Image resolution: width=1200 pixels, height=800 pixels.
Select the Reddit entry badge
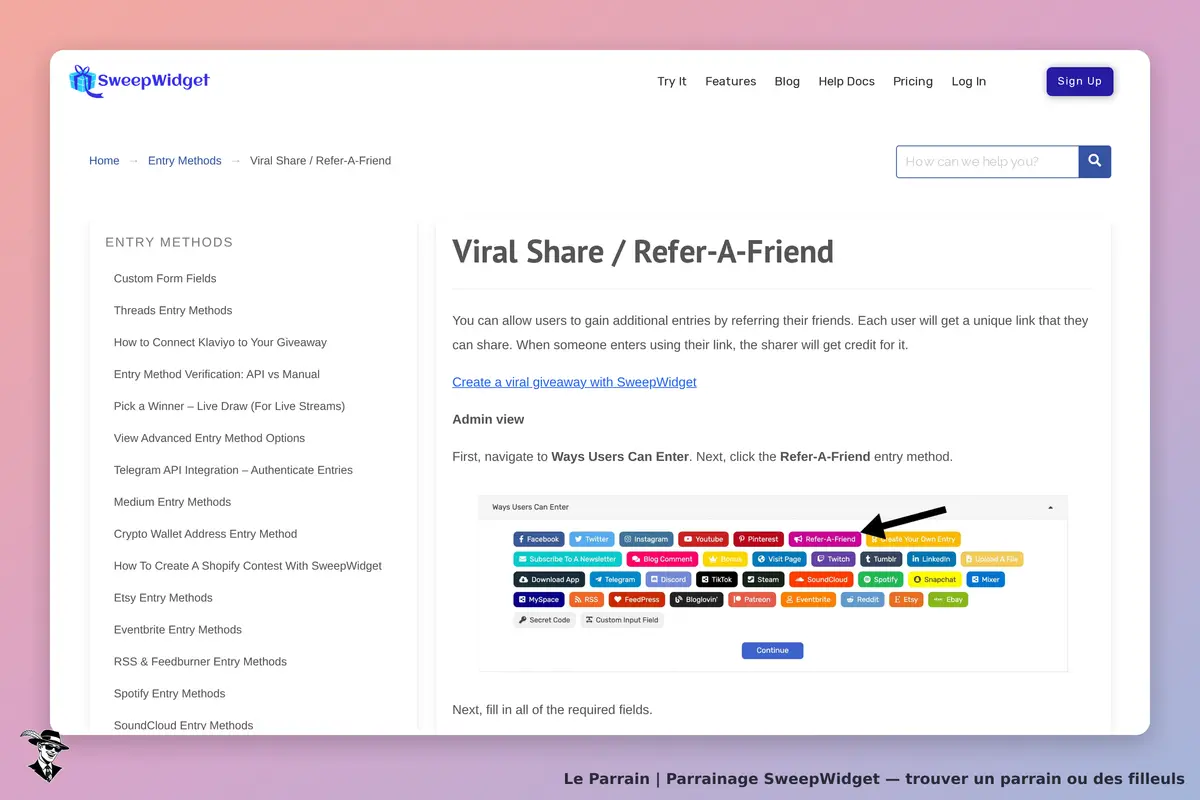pyautogui.click(x=862, y=599)
